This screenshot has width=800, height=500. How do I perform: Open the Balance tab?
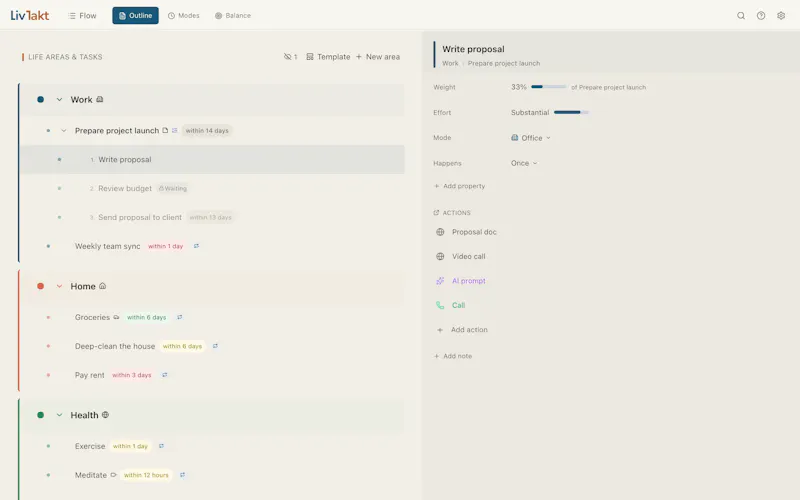233,16
